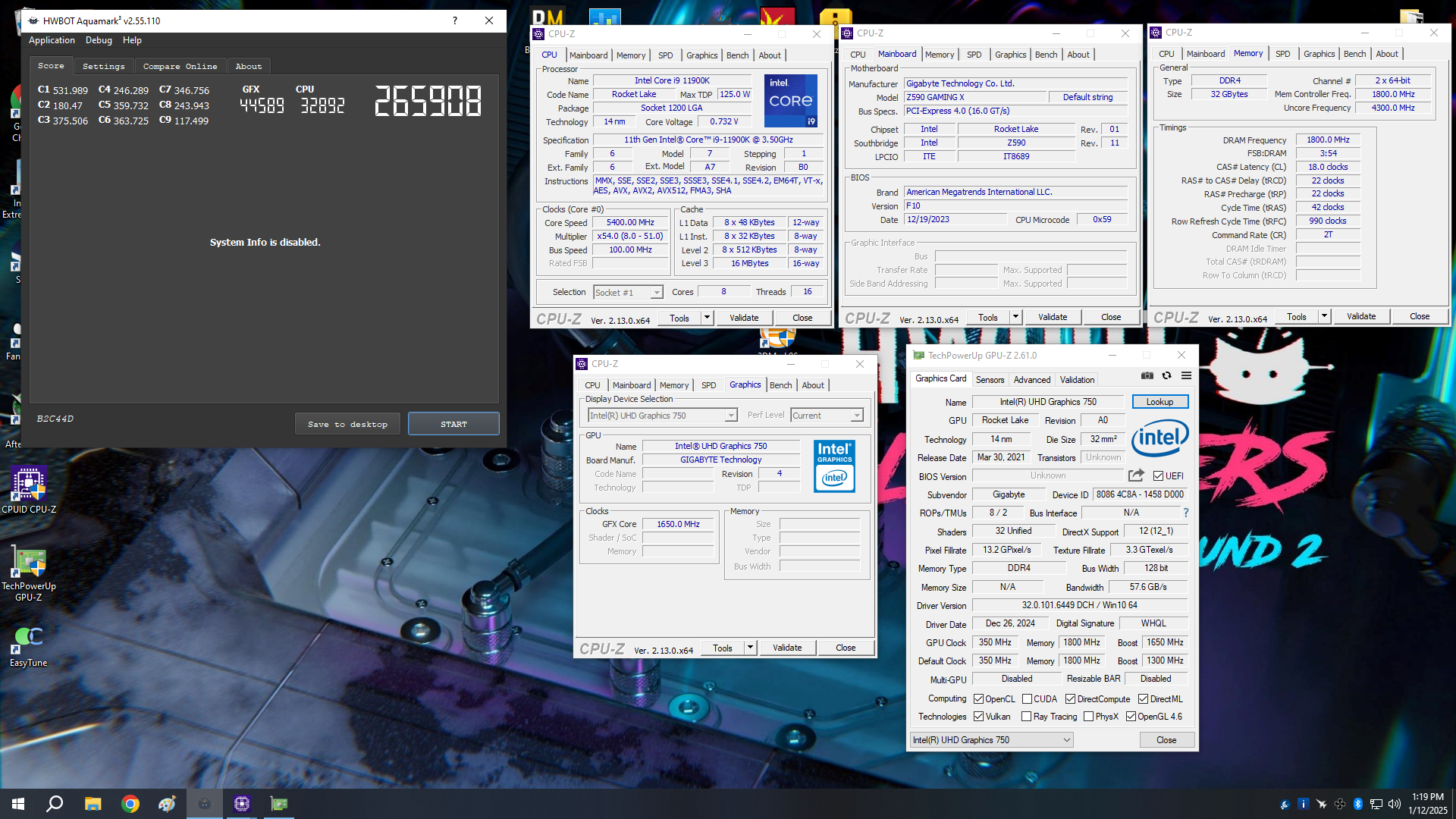This screenshot has width=1456, height=819.
Task: Open the SPD tab in the CPU-Z Memory window
Action: point(1282,54)
